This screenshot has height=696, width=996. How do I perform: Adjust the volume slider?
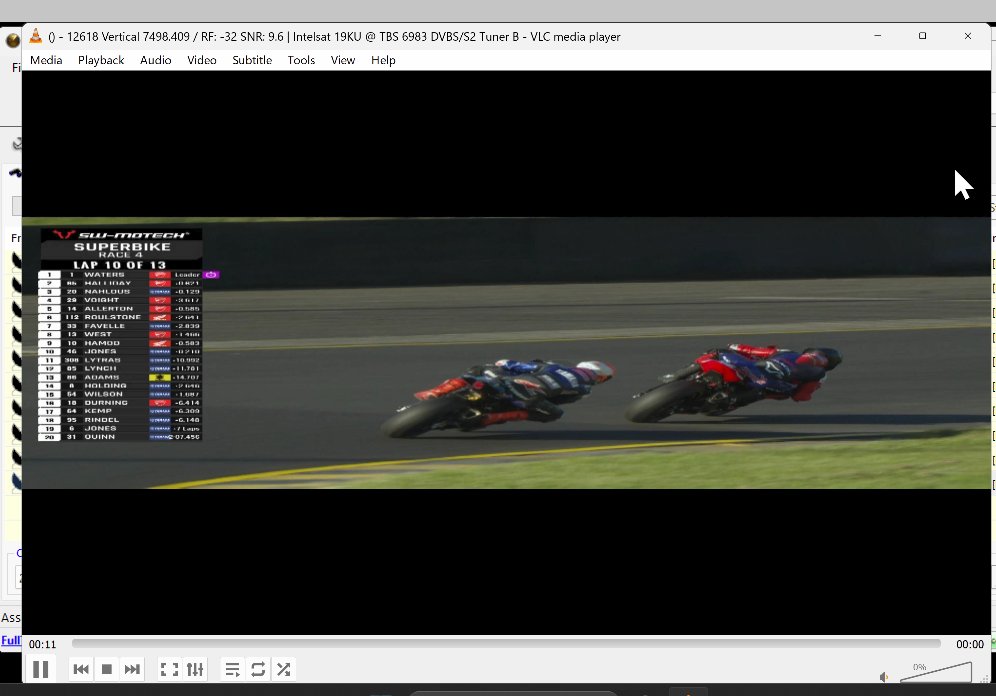coord(936,672)
